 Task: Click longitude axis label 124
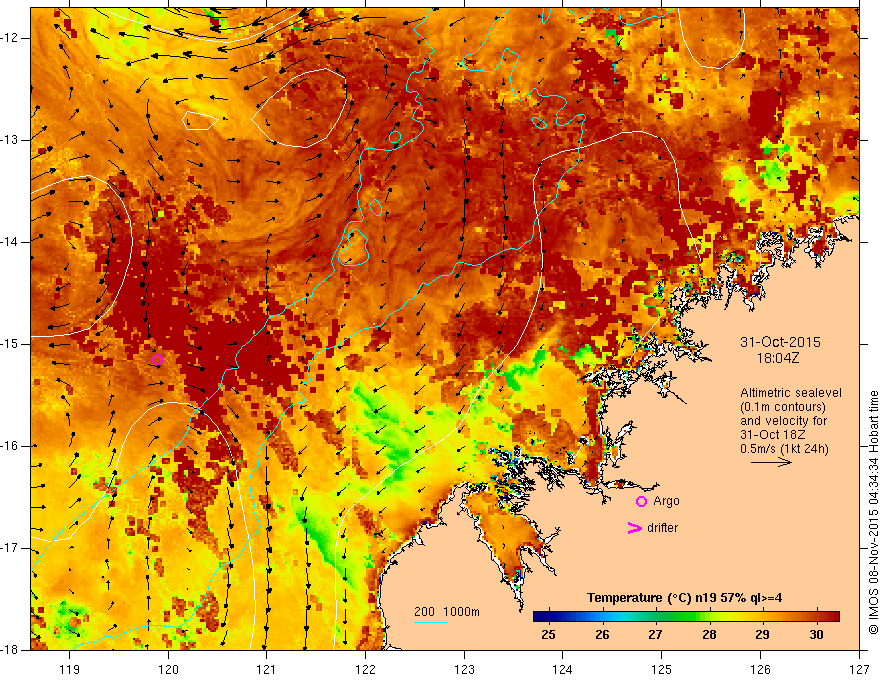(x=563, y=669)
